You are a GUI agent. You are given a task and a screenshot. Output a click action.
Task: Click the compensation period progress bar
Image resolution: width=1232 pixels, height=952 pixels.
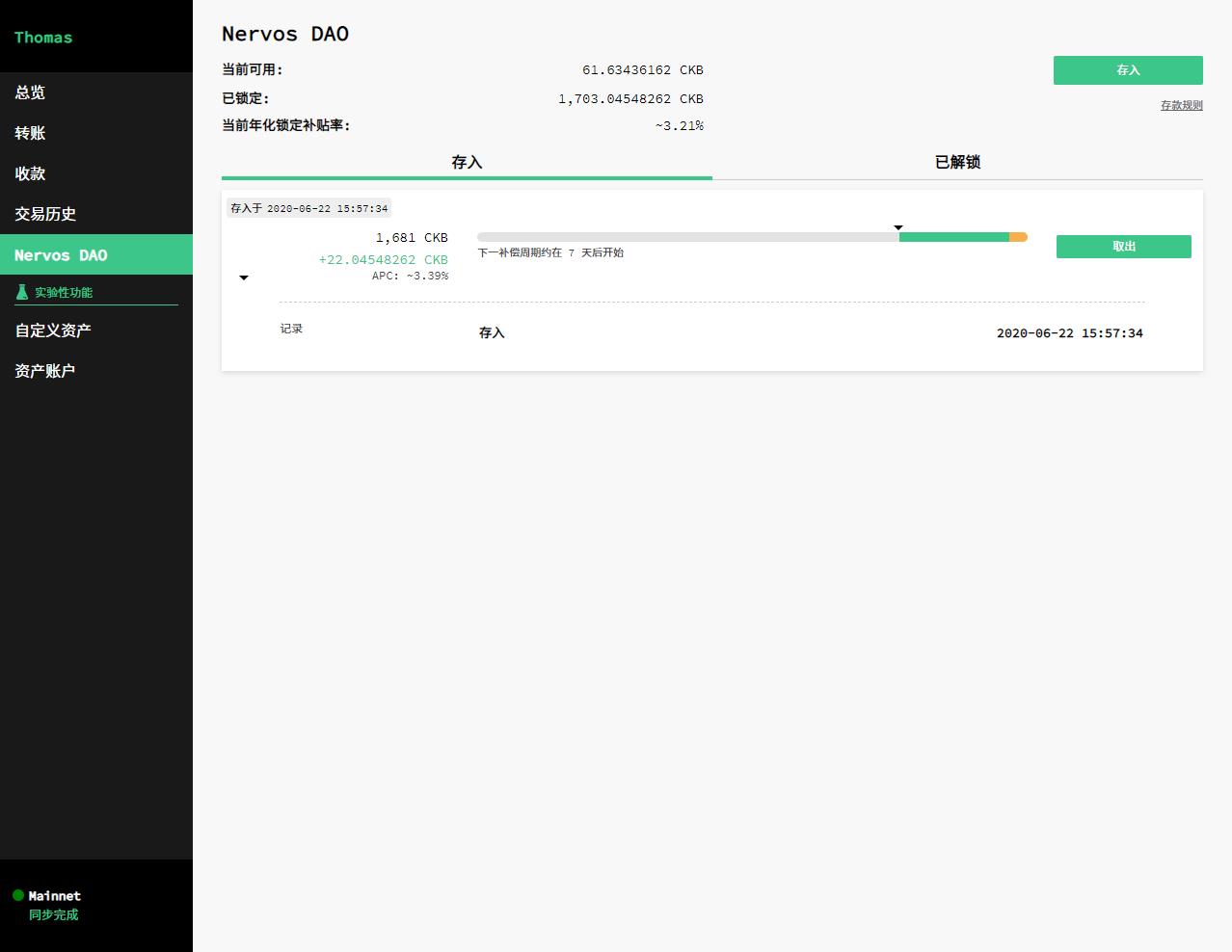click(752, 237)
